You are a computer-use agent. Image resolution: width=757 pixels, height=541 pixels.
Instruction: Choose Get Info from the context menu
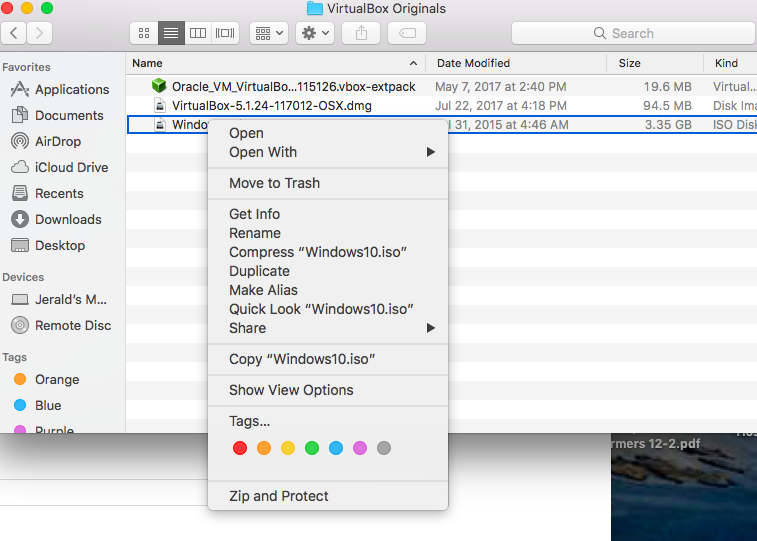[328, 214]
